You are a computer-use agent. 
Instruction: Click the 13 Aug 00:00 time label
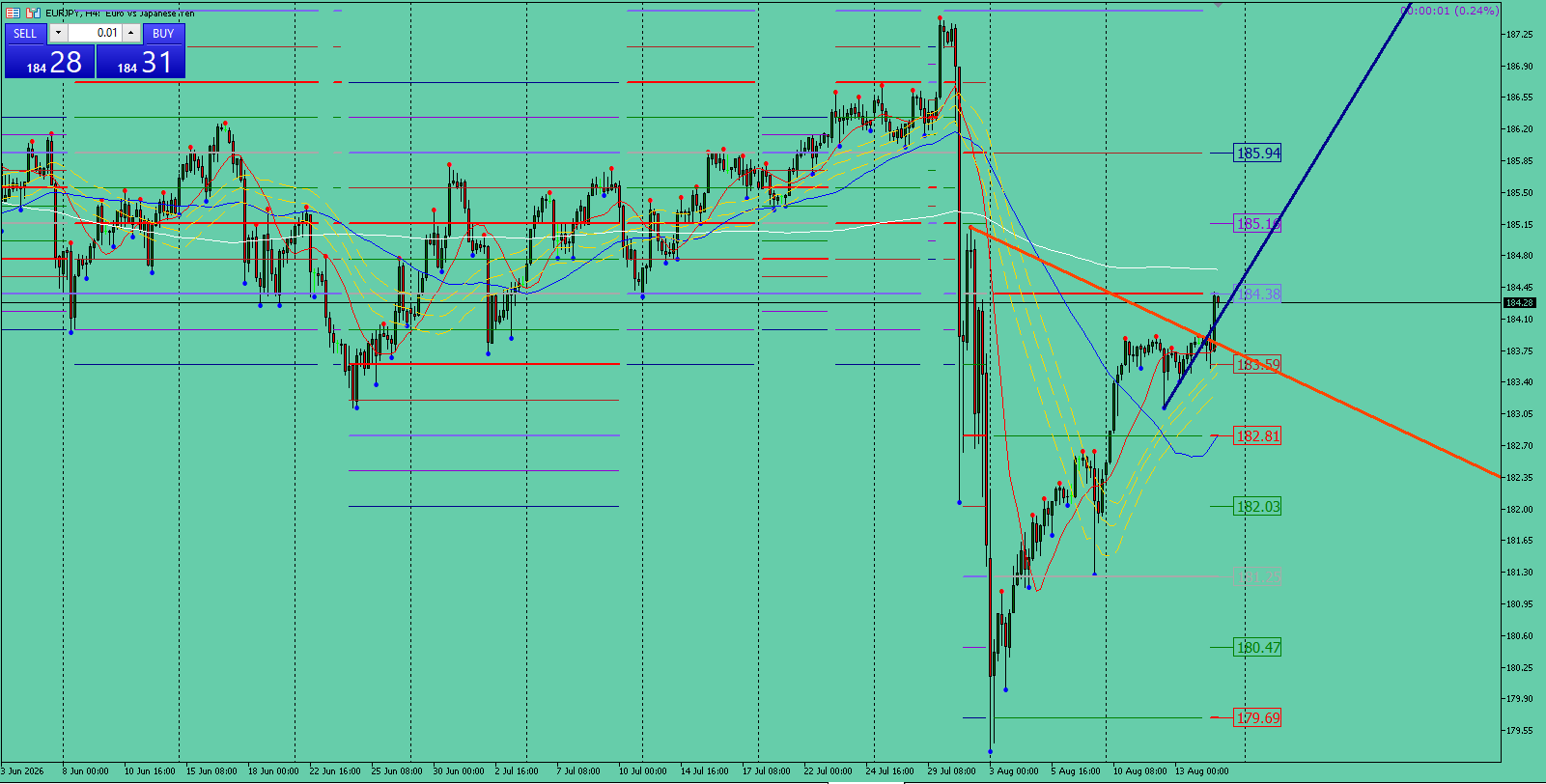[x=1201, y=771]
